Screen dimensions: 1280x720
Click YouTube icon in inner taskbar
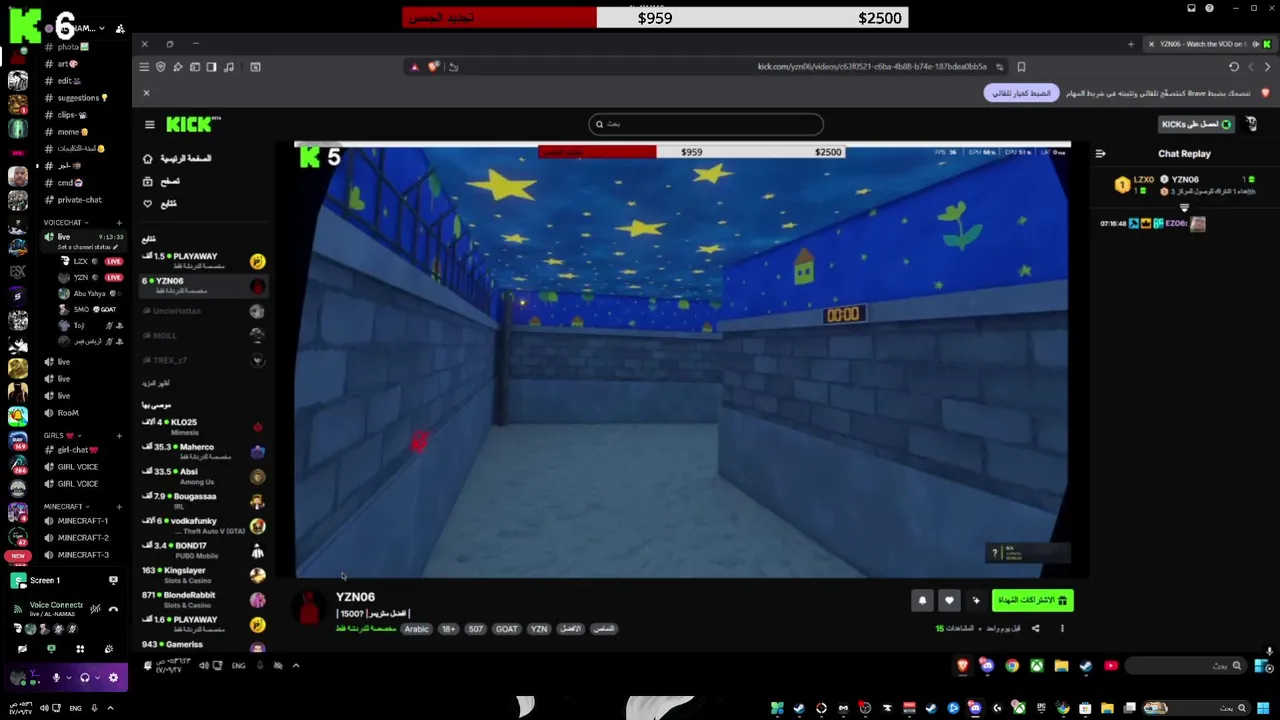(1111, 666)
